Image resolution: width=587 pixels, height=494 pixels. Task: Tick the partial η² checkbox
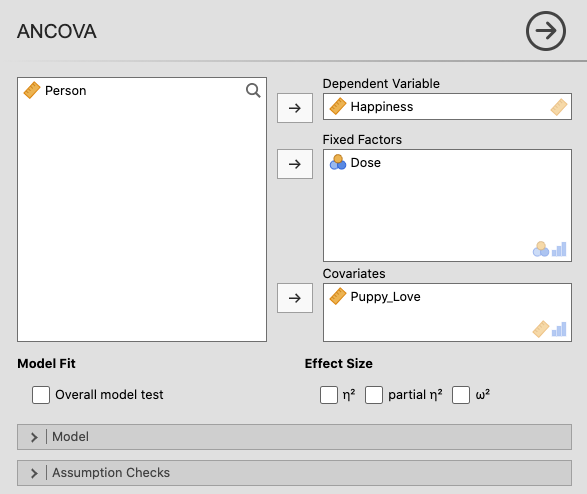(x=374, y=395)
